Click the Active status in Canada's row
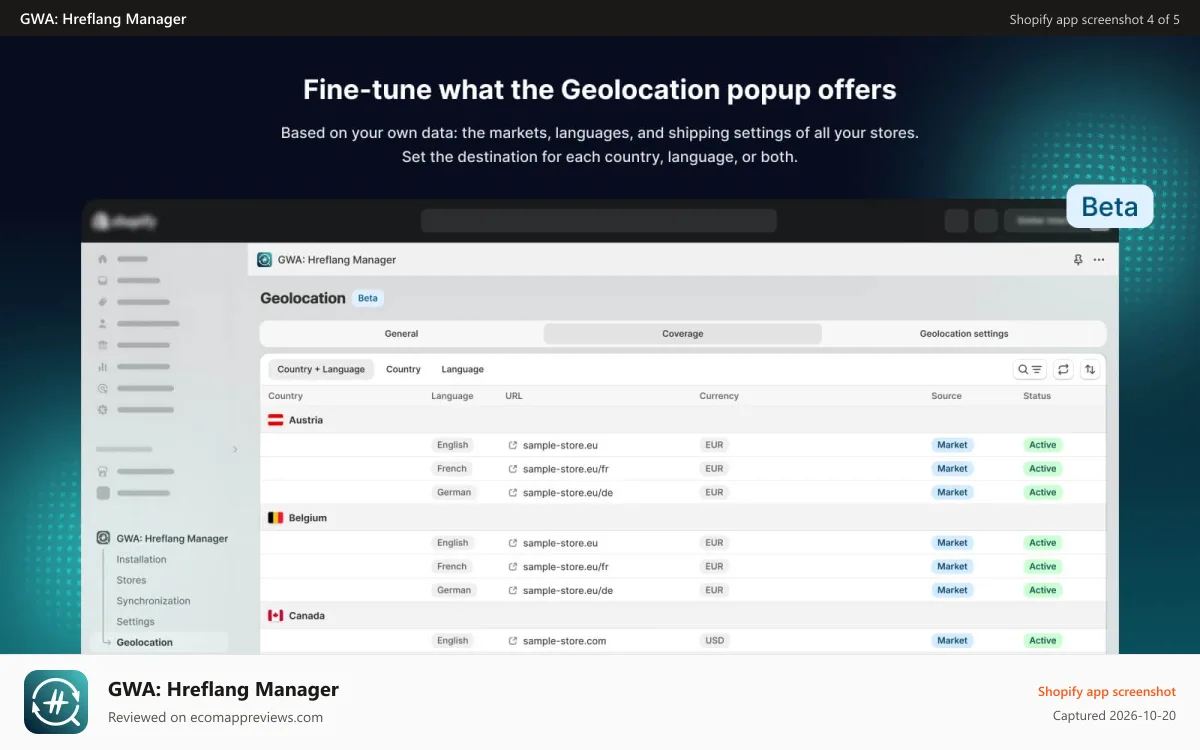Viewport: 1200px width, 750px height. tap(1042, 641)
